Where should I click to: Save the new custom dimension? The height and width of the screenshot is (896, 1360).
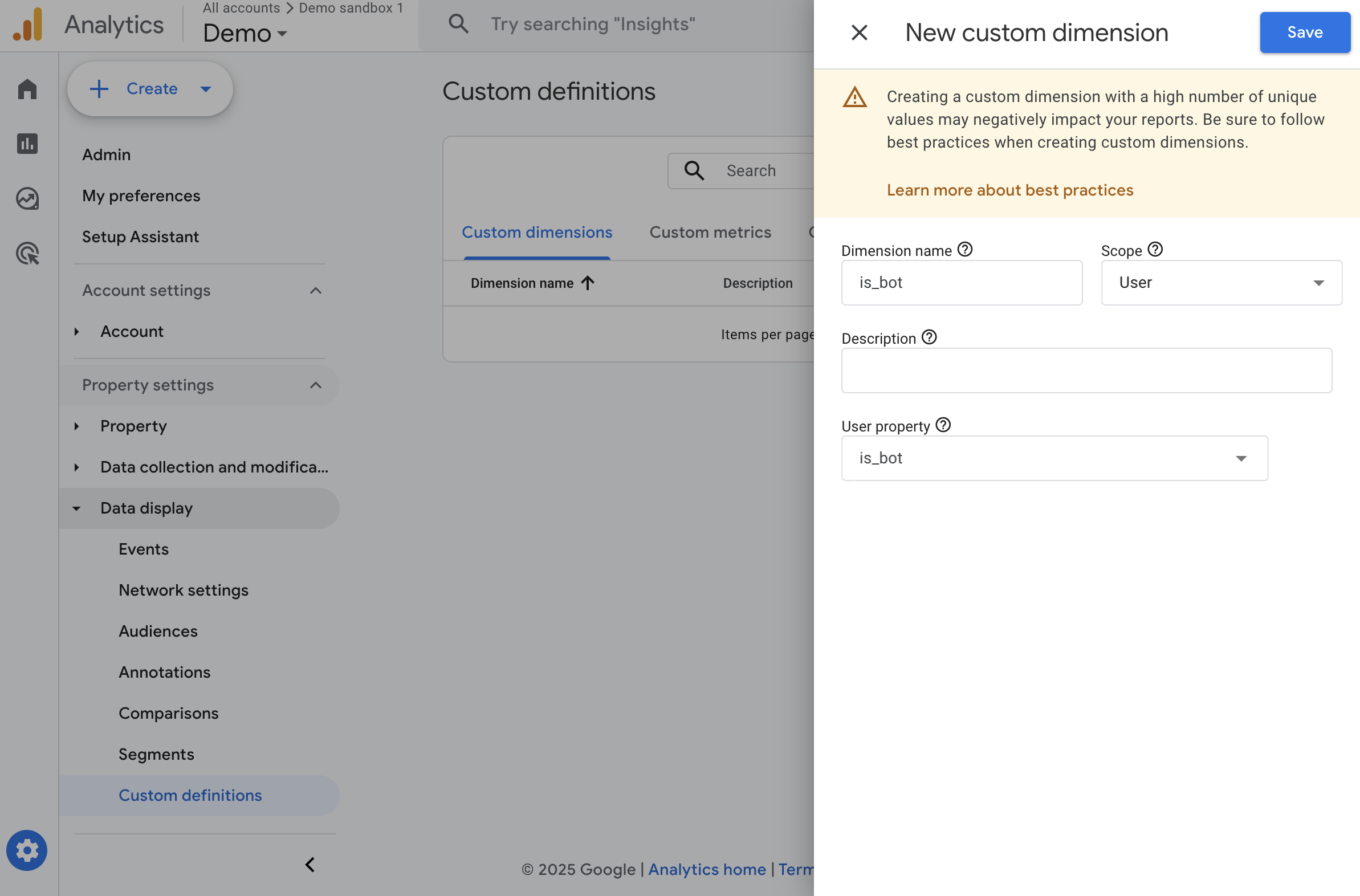pos(1304,32)
